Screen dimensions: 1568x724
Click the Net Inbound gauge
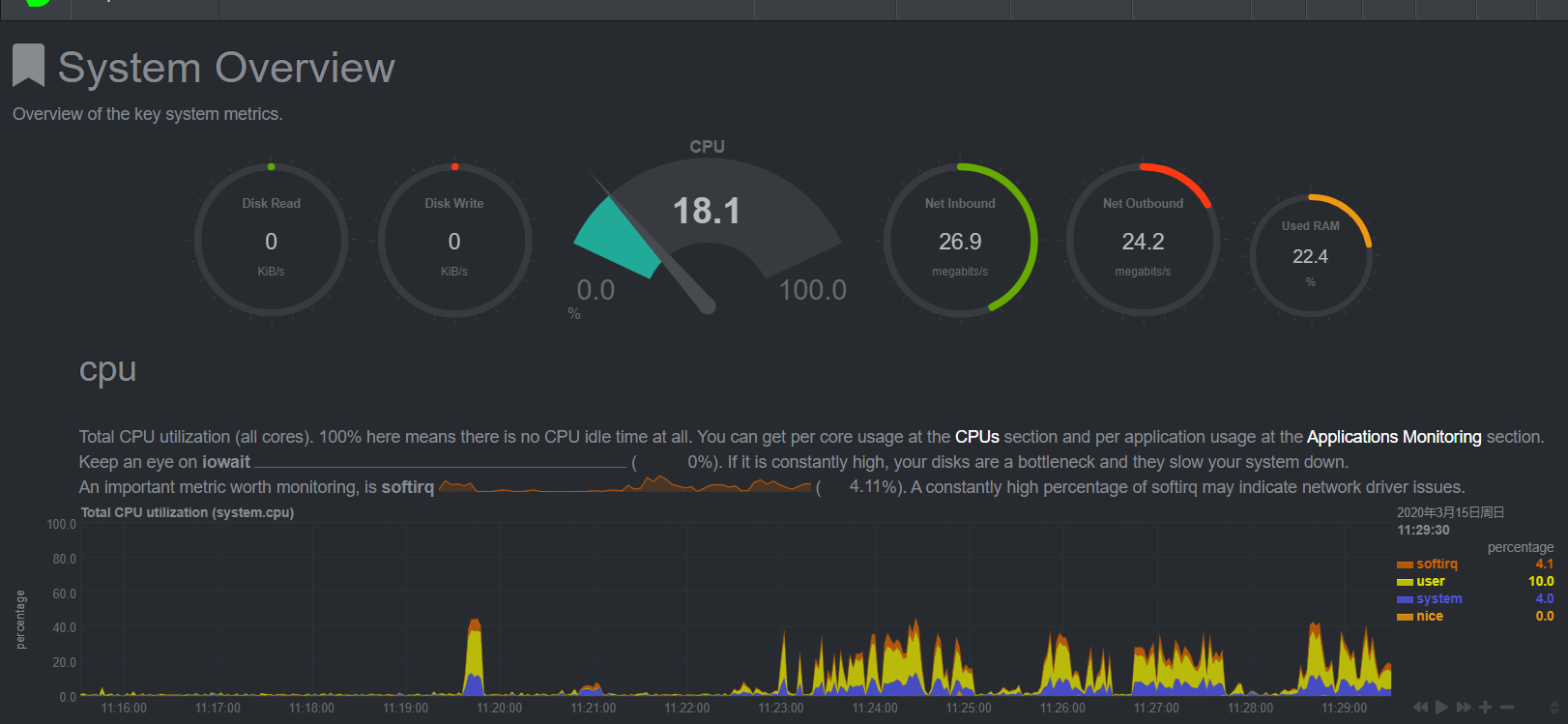point(960,240)
